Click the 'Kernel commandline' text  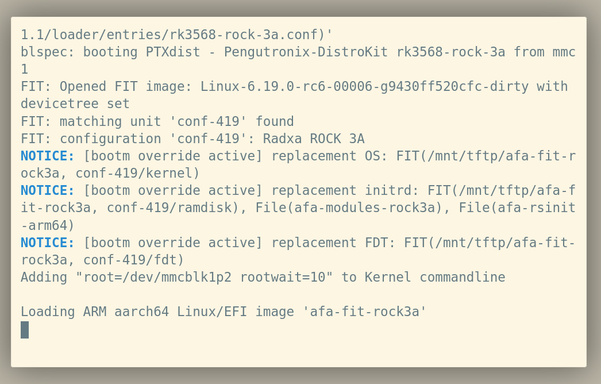tap(435, 277)
